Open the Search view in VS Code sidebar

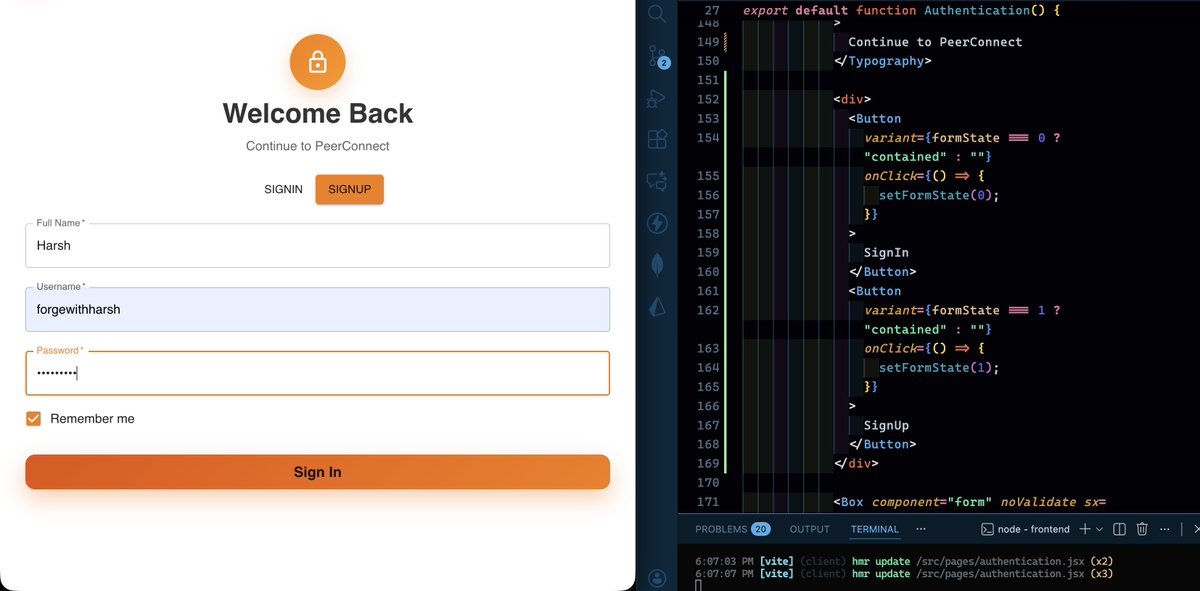click(x=656, y=13)
